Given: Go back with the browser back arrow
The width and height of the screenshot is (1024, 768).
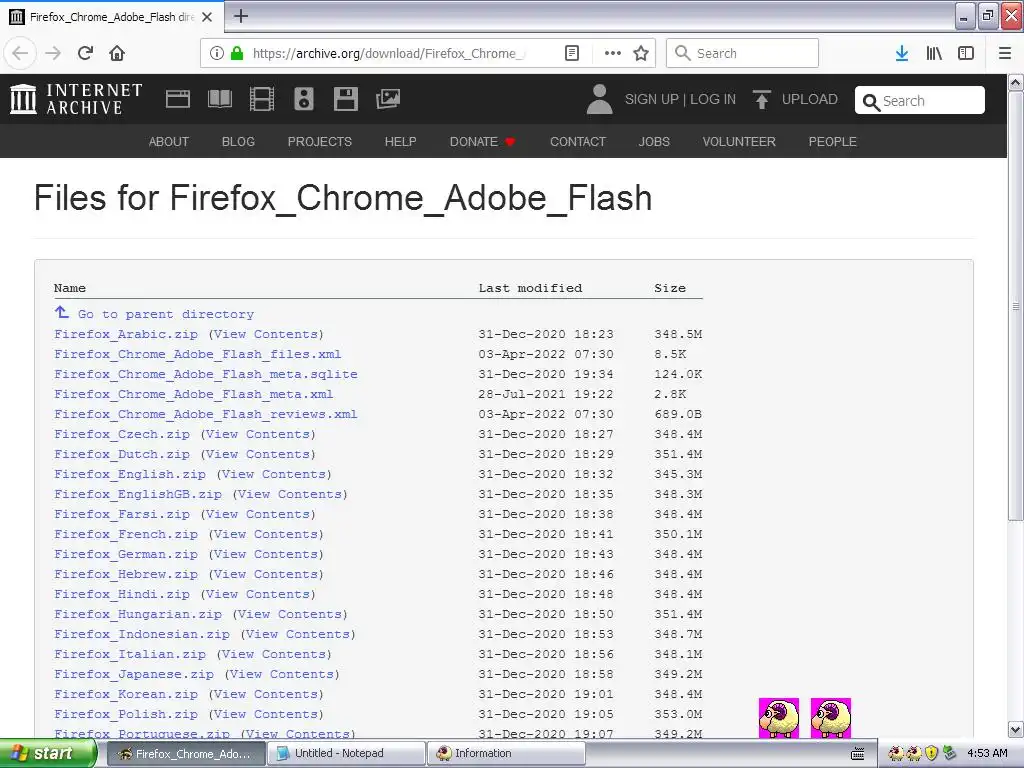Looking at the screenshot, I should [20, 54].
